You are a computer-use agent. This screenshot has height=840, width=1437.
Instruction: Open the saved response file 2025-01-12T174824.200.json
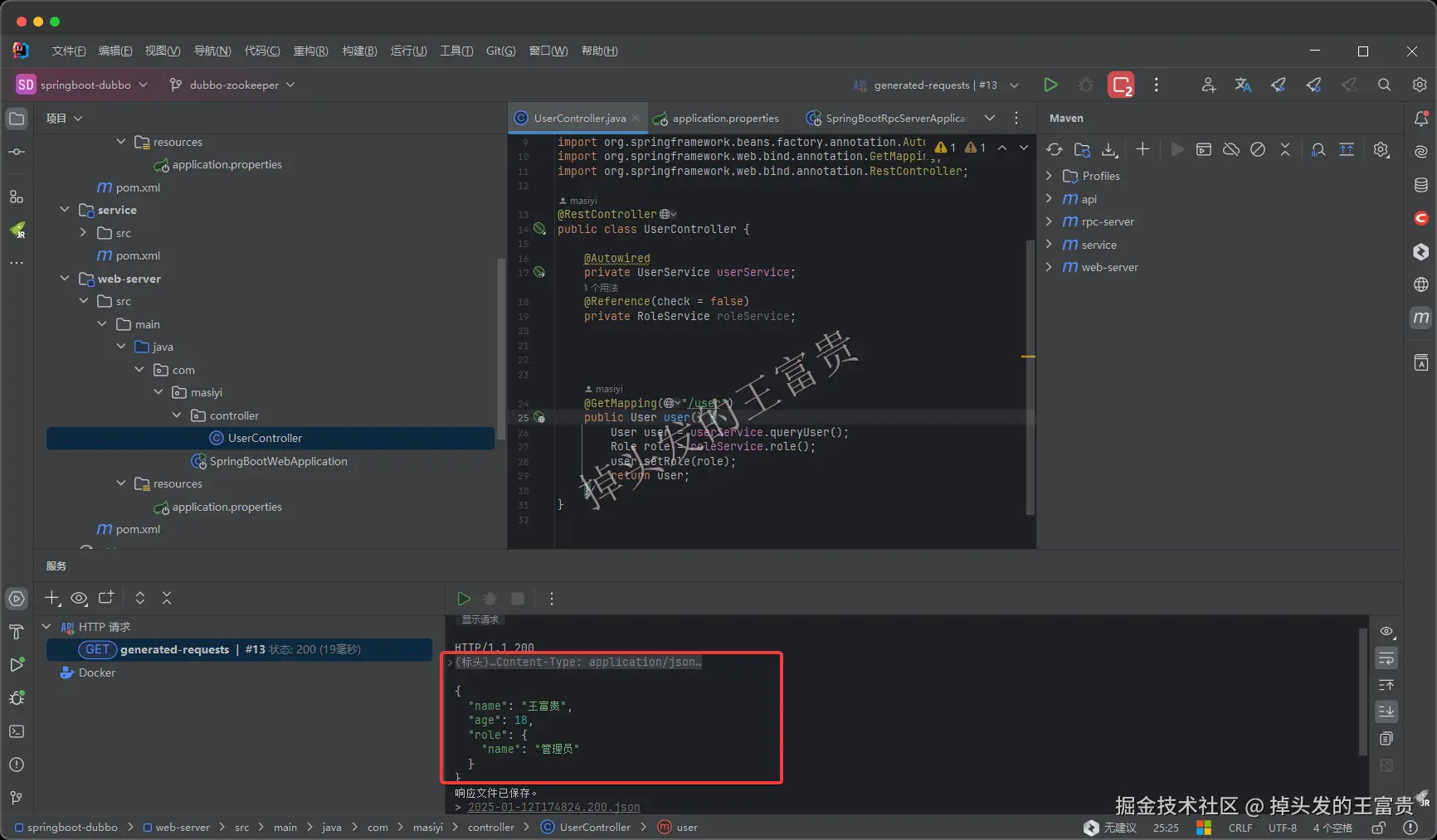(553, 807)
